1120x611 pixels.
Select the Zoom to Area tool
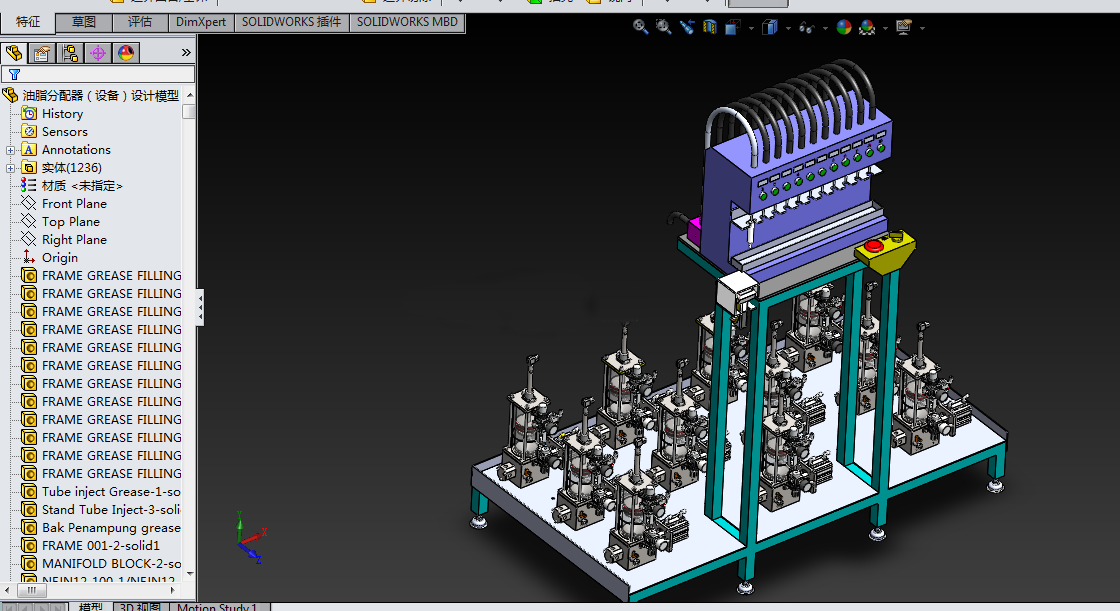pos(664,27)
